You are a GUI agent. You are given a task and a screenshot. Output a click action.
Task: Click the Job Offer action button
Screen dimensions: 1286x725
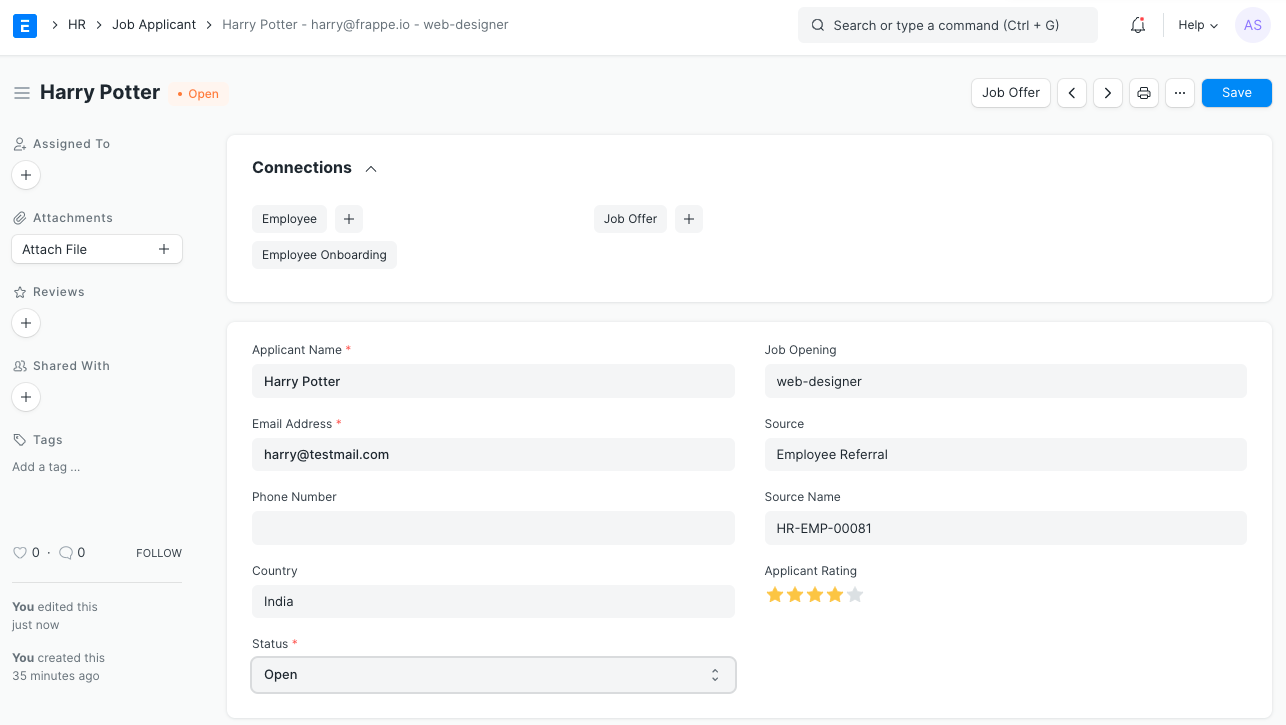pyautogui.click(x=1011, y=93)
